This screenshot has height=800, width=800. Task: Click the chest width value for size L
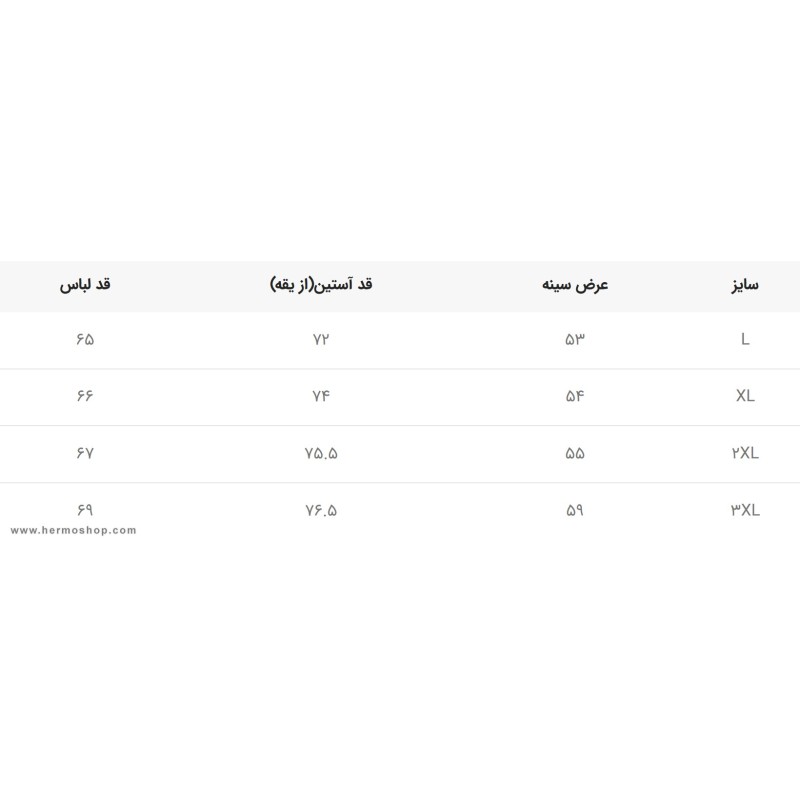pyautogui.click(x=575, y=339)
